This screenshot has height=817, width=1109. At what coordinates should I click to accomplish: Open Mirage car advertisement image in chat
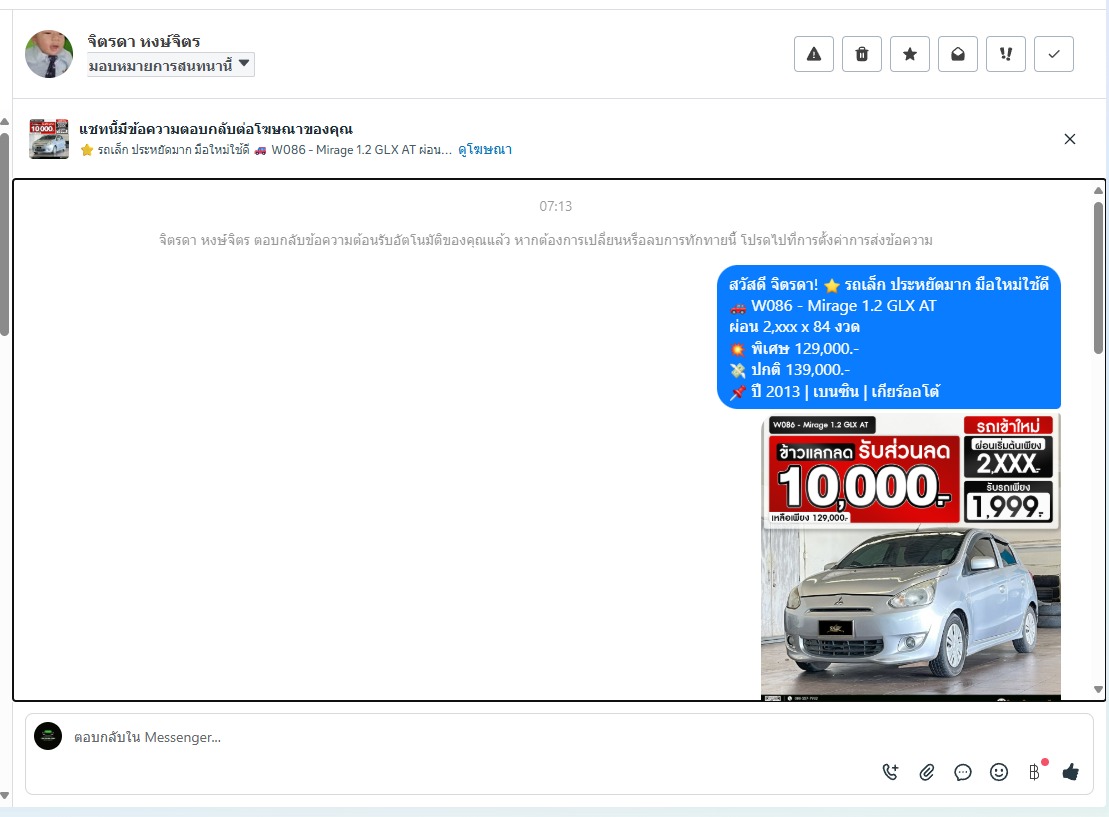(x=910, y=556)
